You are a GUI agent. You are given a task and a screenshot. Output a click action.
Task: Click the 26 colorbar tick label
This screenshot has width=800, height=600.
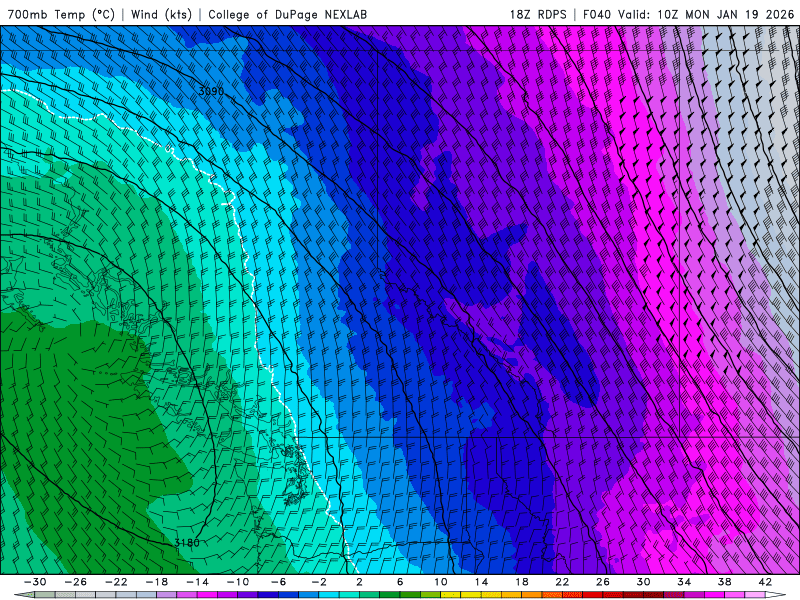603,582
